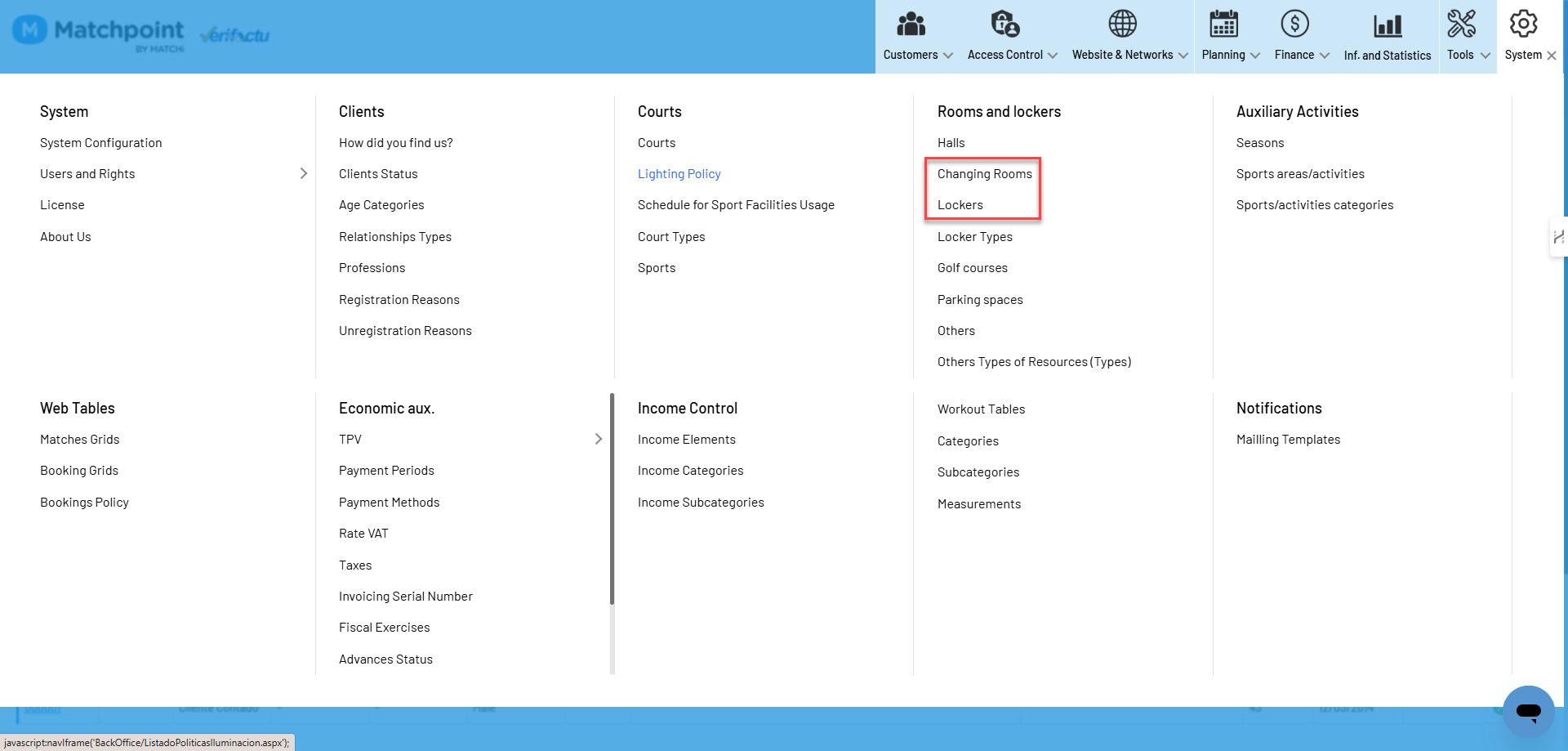Select Changing Rooms menu entry
The height and width of the screenshot is (751, 1568).
(984, 174)
